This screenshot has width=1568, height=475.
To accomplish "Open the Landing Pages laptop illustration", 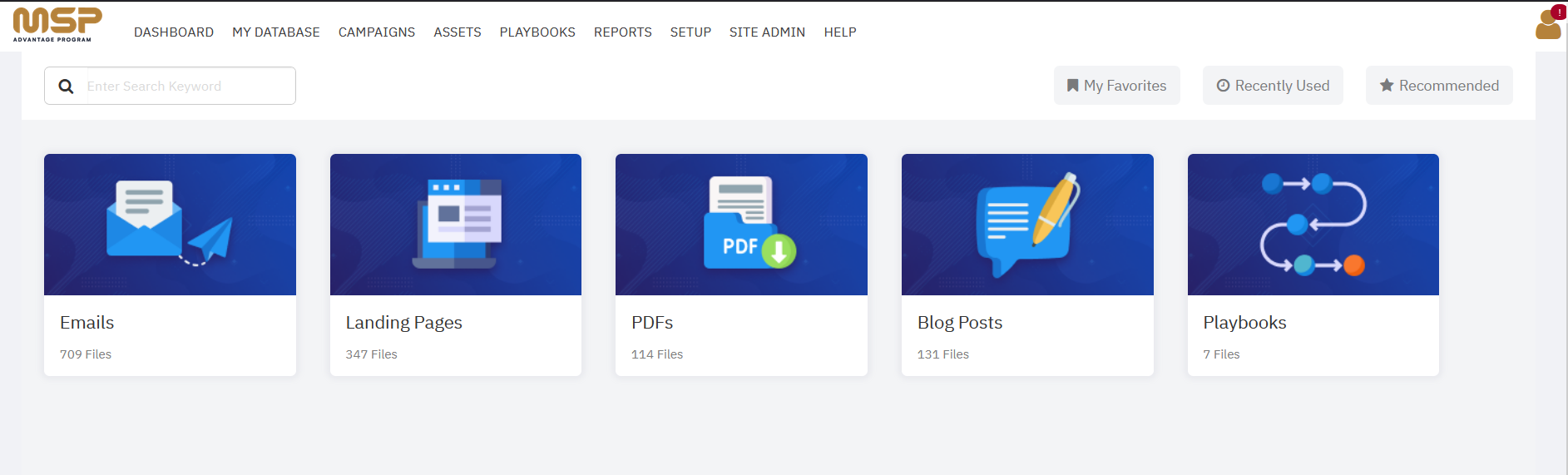I will coord(456,225).
